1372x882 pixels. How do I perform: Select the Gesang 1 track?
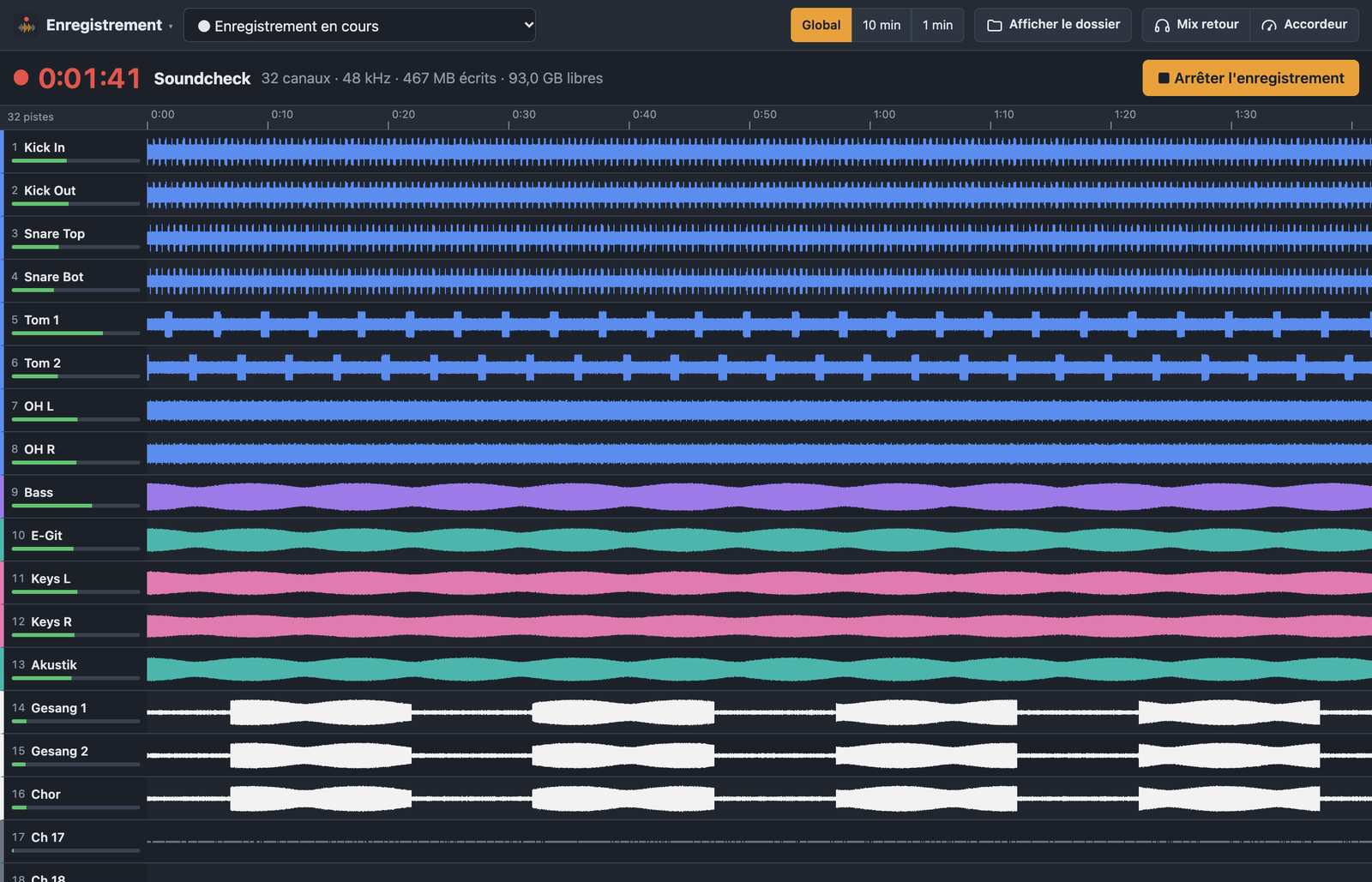point(75,712)
